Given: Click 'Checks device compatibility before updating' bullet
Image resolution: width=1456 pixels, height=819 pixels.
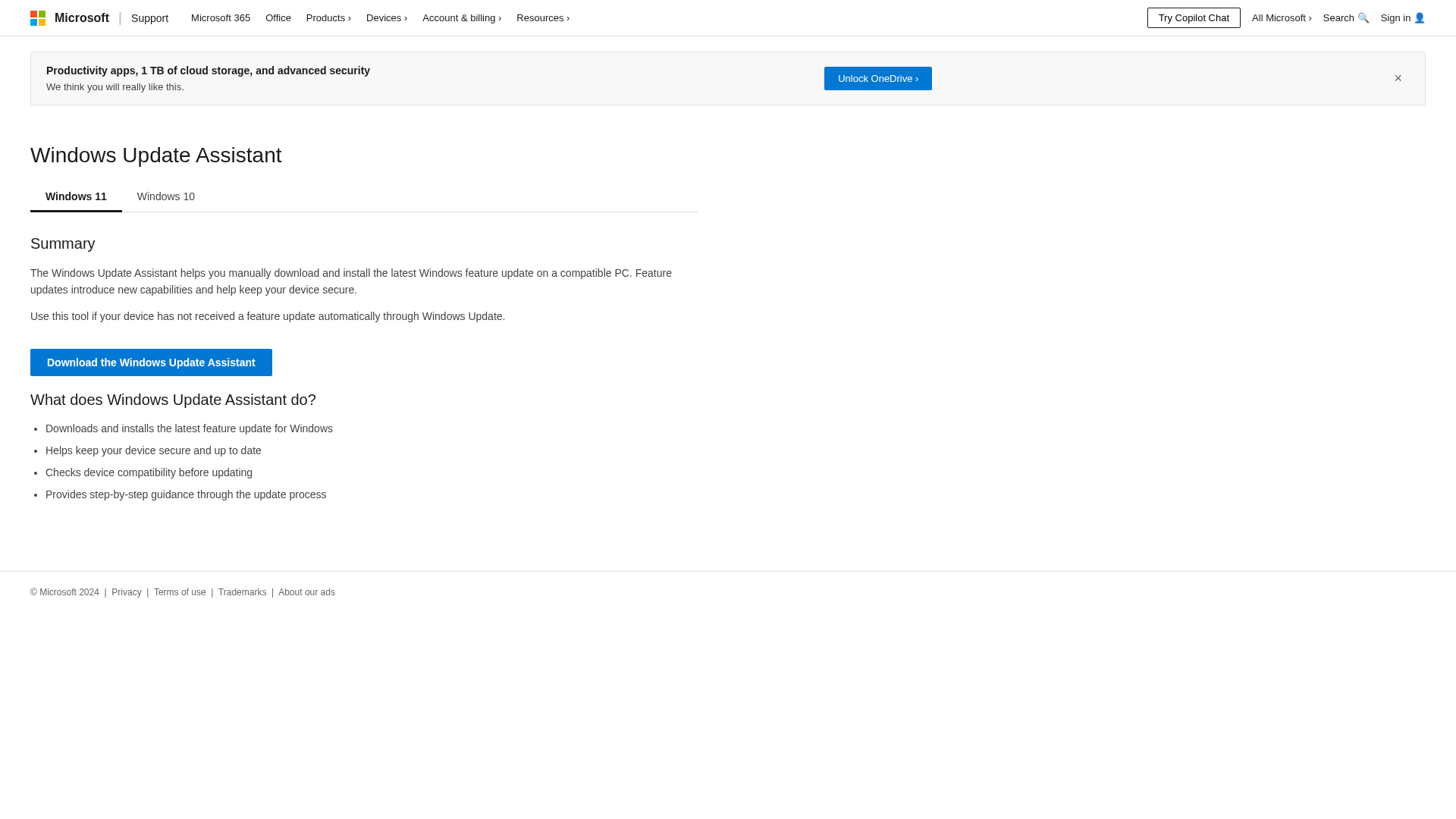Looking at the screenshot, I should coord(149,472).
